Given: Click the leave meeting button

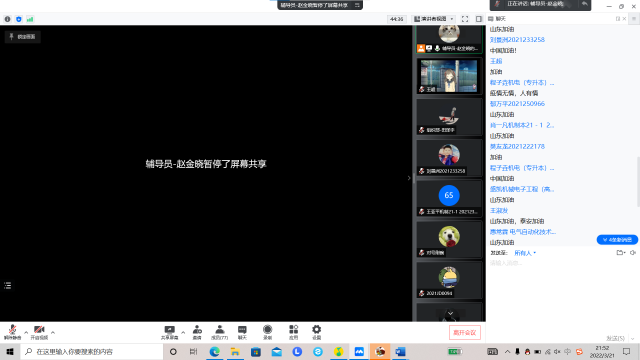Looking at the screenshot, I should pyautogui.click(x=464, y=332).
